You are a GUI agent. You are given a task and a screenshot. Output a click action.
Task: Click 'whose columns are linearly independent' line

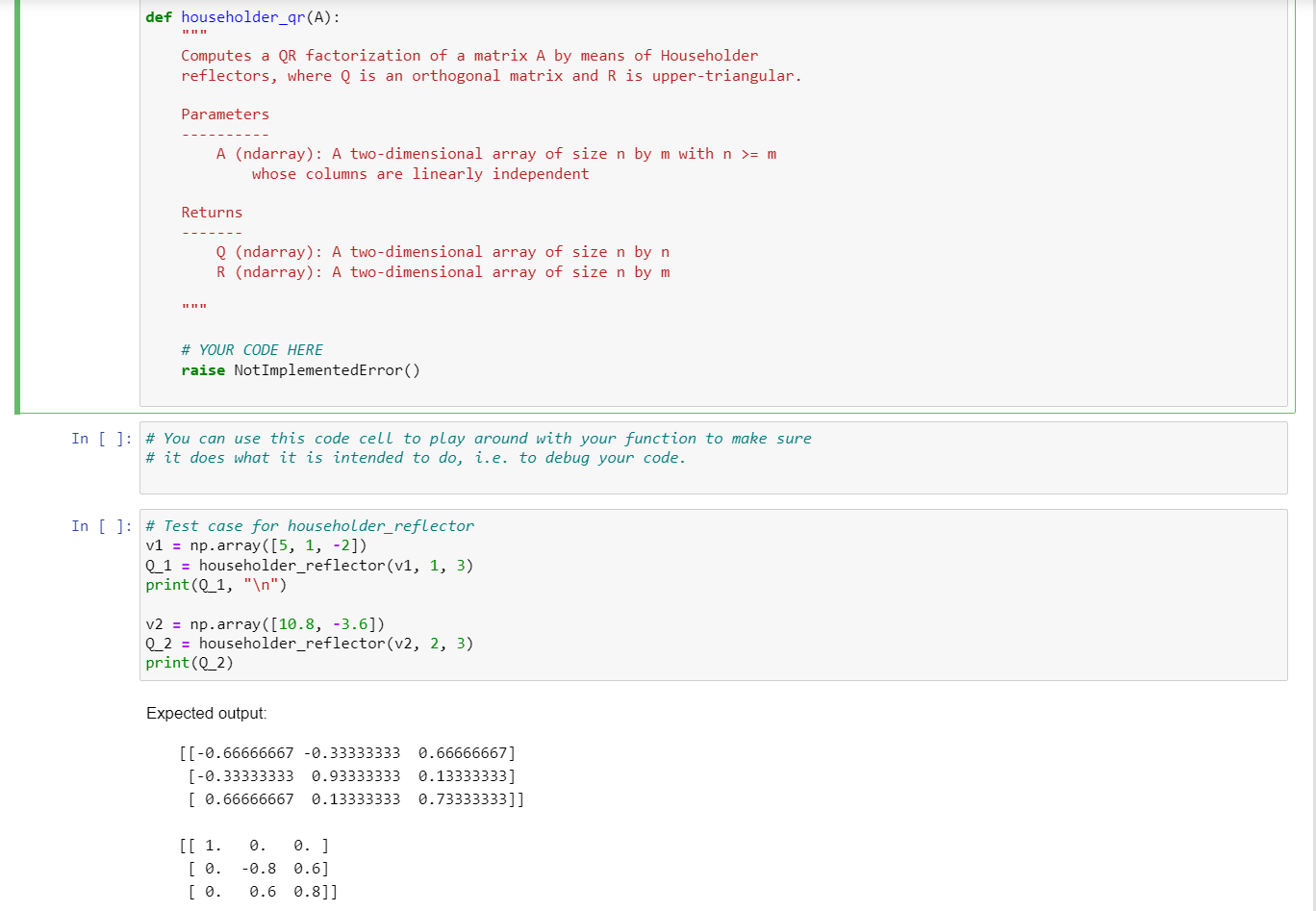[x=420, y=174]
